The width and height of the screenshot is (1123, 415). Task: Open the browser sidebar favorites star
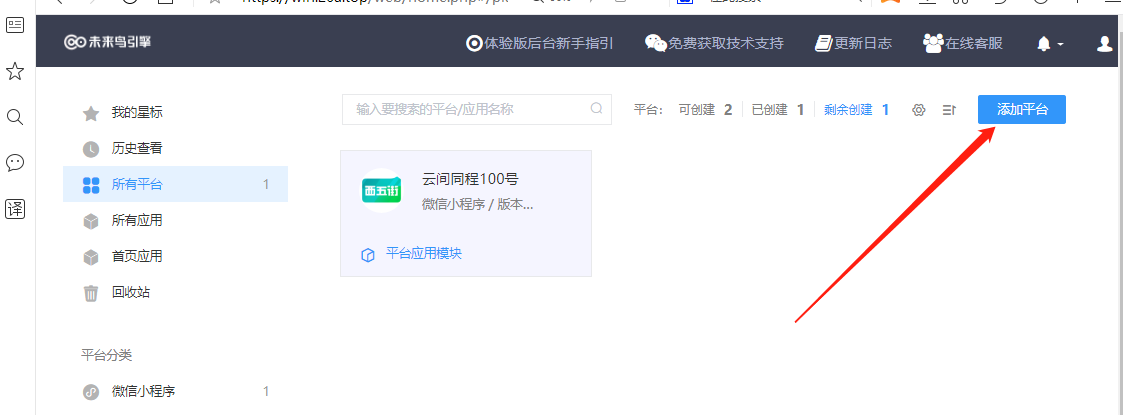(x=15, y=71)
